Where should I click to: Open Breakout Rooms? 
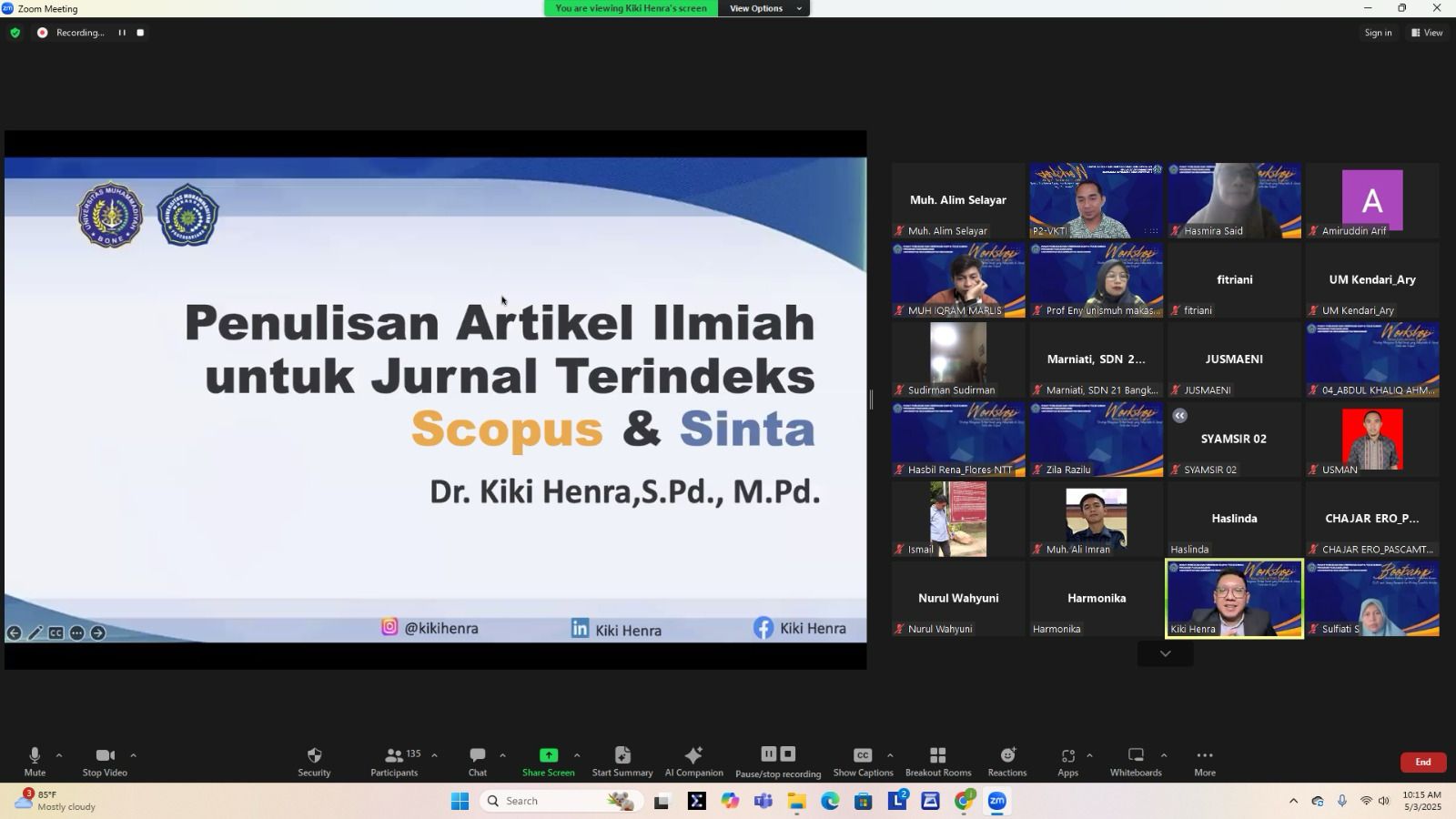coord(937,761)
